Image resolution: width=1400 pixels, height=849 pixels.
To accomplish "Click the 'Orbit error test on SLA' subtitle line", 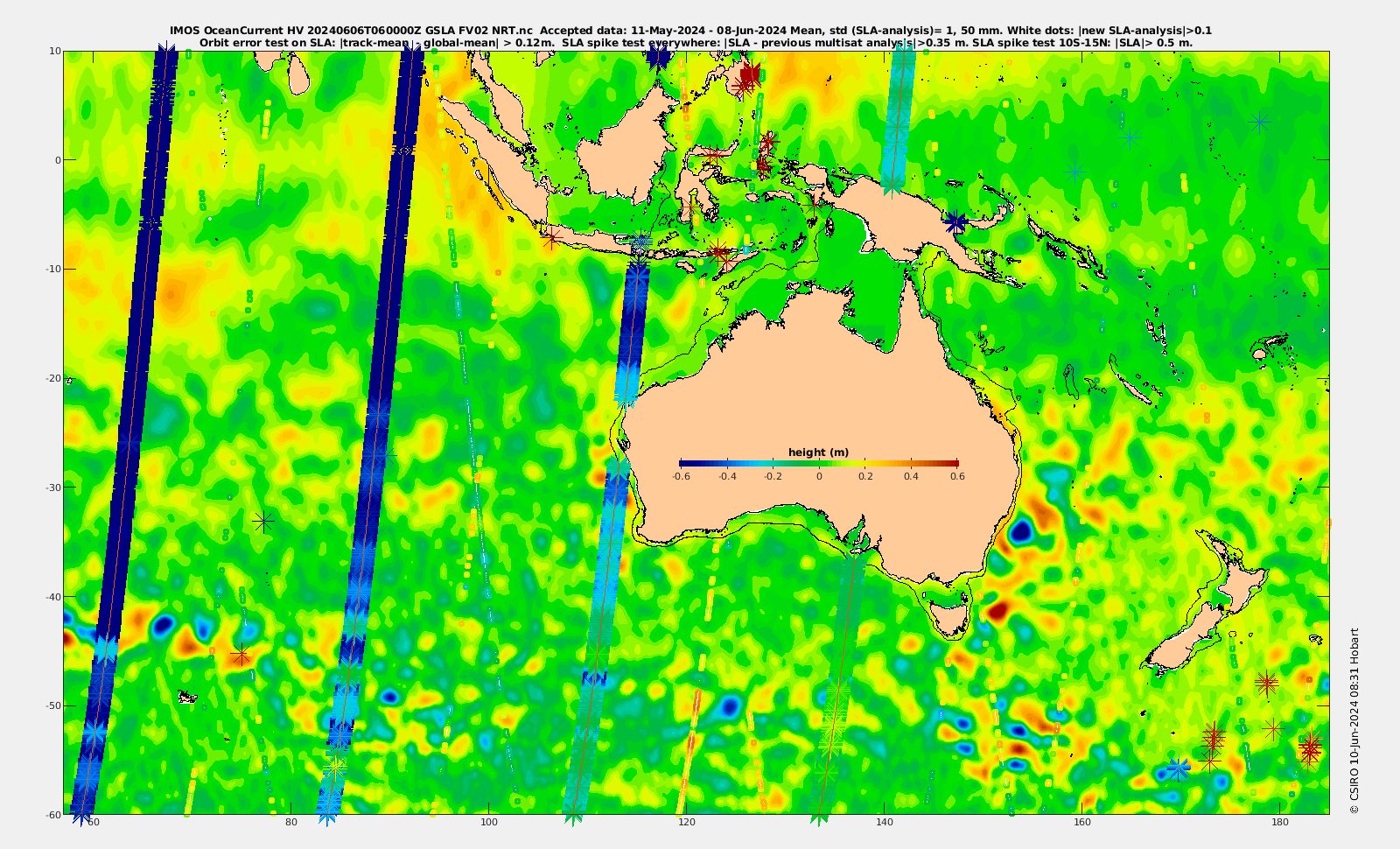I will point(696,42).
